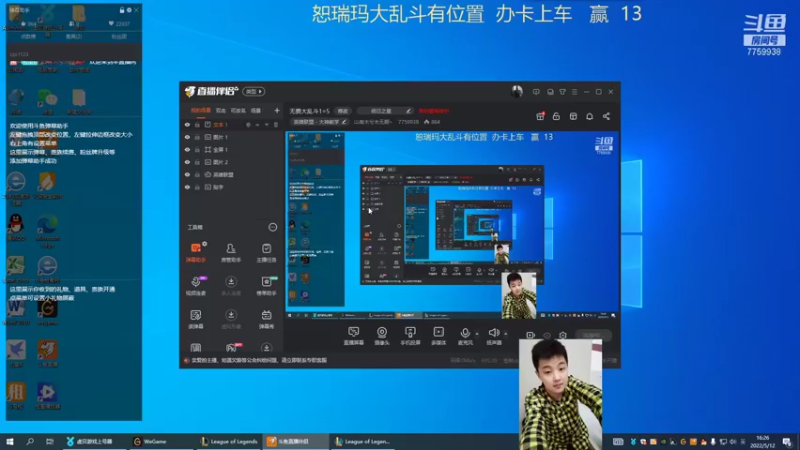This screenshot has height=450, width=800.
Task: Click the user avatar in title bar
Action: tap(517, 91)
